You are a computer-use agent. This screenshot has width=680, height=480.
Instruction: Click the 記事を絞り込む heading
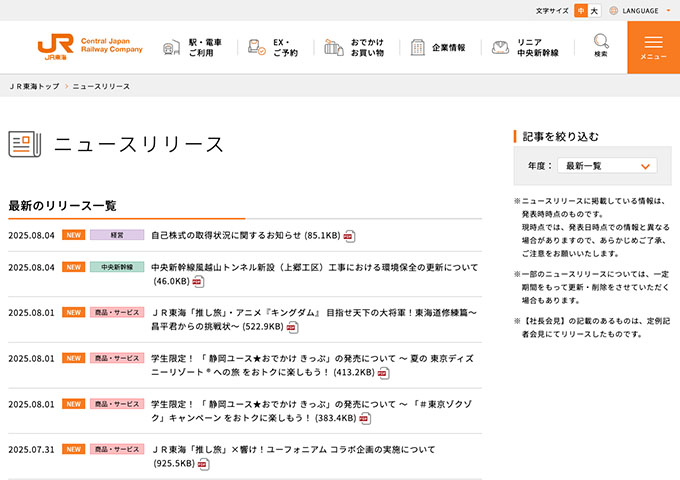pyautogui.click(x=560, y=137)
